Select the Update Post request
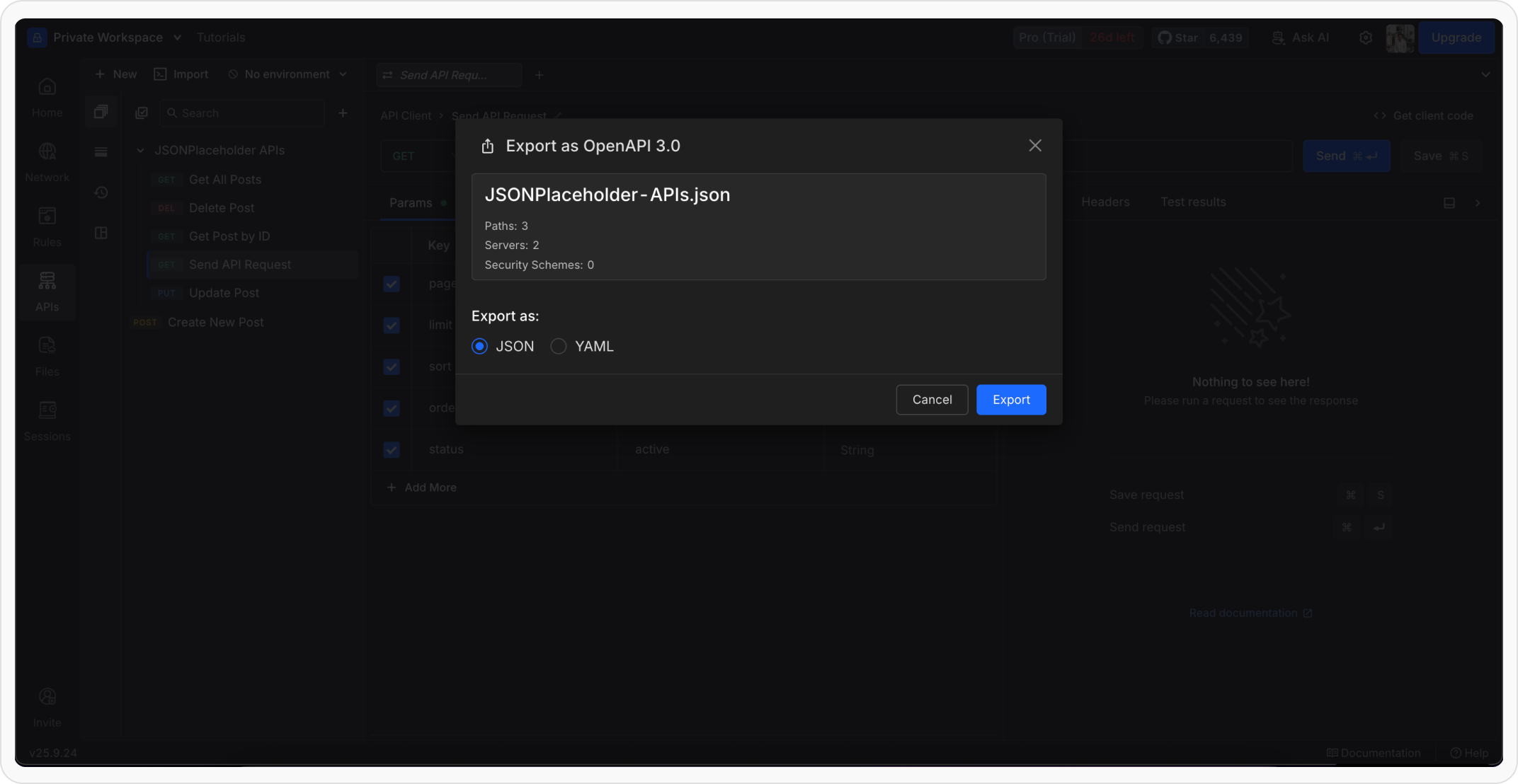The height and width of the screenshot is (784, 1518). 224,292
